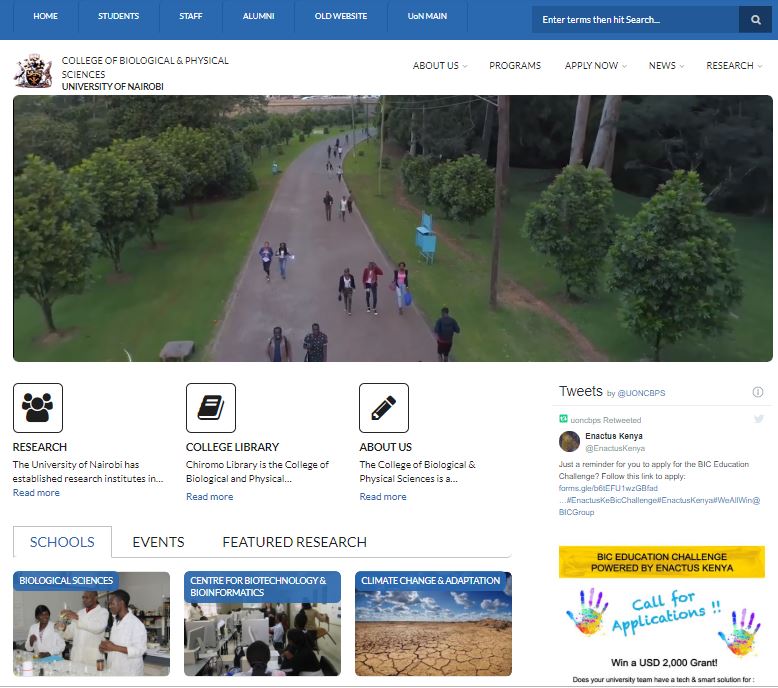778x688 pixels.
Task: Open the PROGRAMS navigation link
Action: click(x=515, y=66)
